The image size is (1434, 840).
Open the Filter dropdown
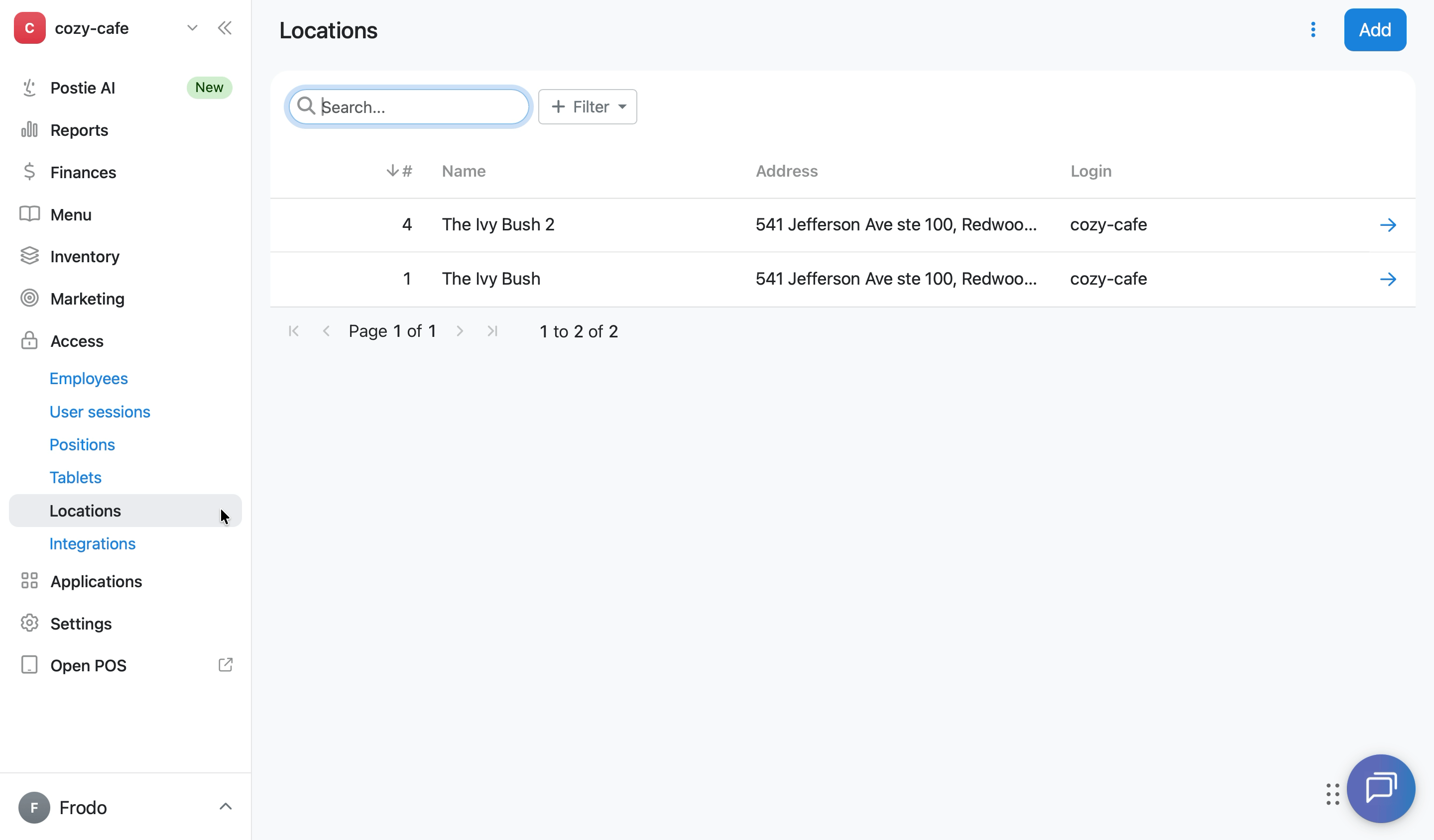coord(587,107)
